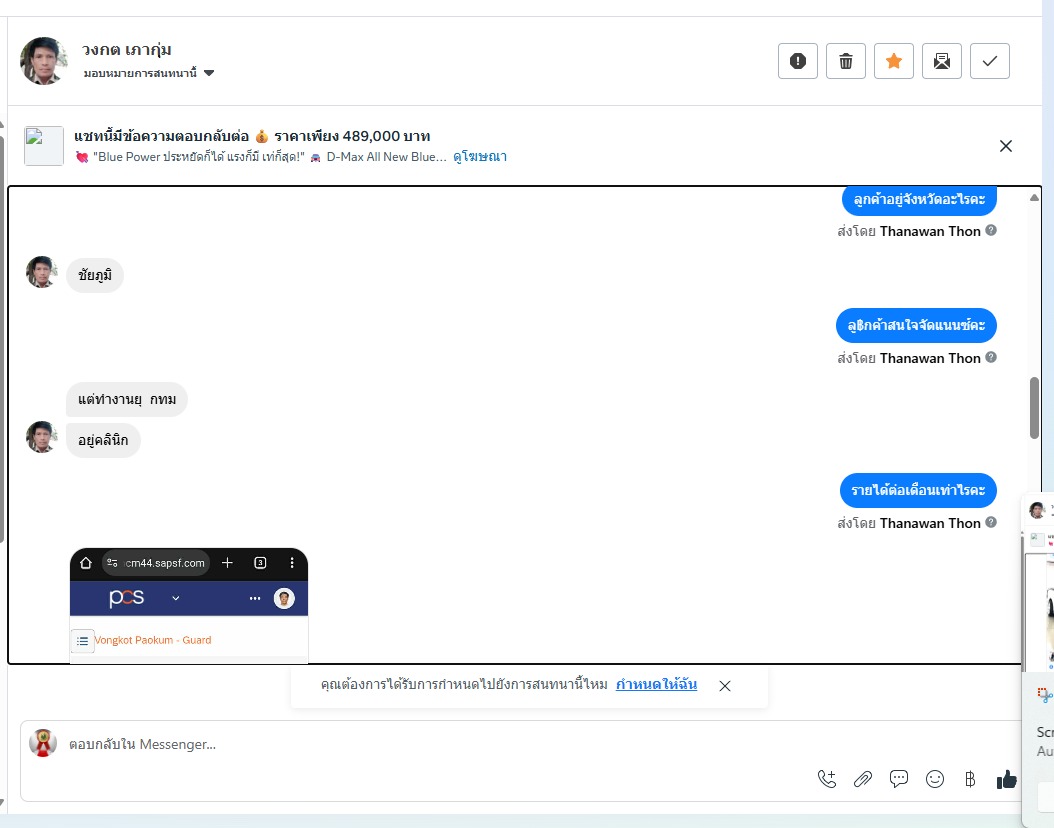Open the emoji picker smiley icon
The height and width of the screenshot is (828, 1054).
click(x=935, y=779)
